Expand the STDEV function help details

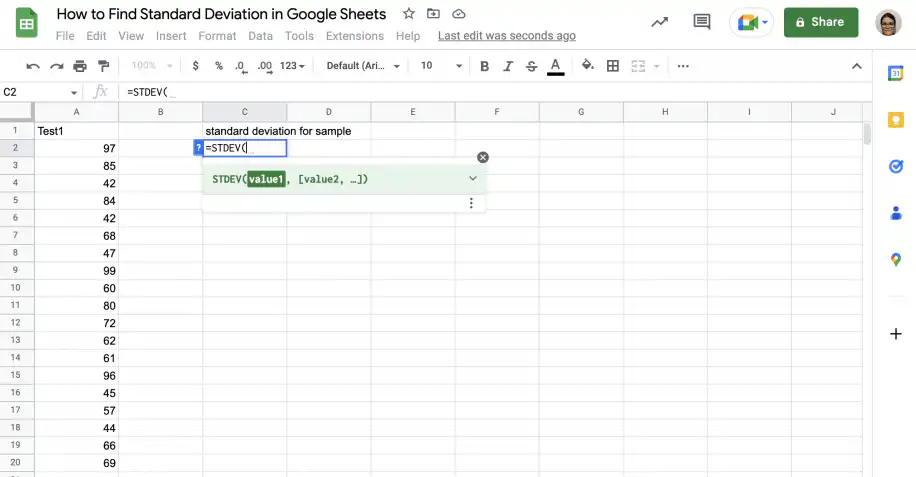473,178
